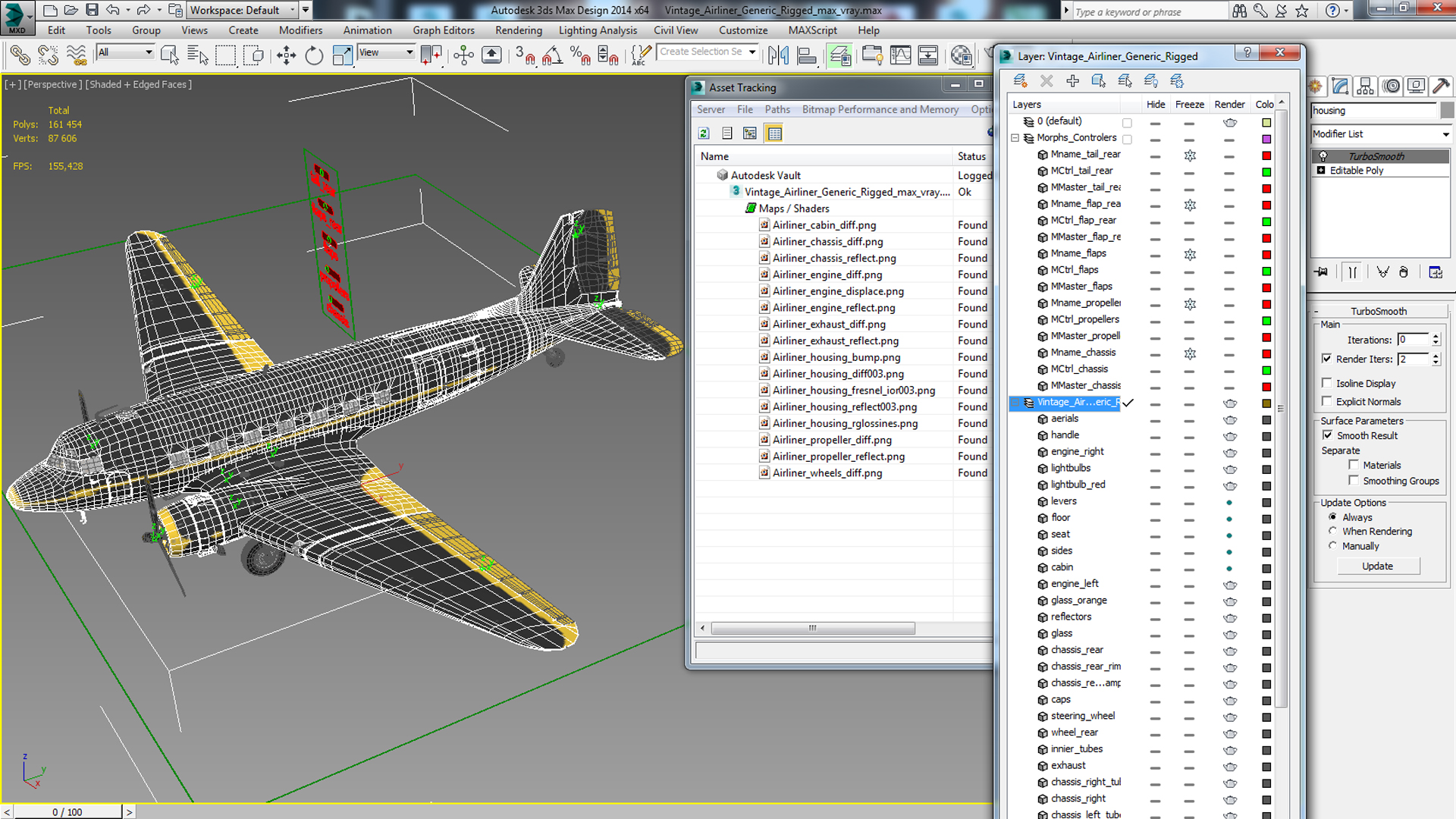Select the Always update radio option
1456x819 pixels.
1332,517
